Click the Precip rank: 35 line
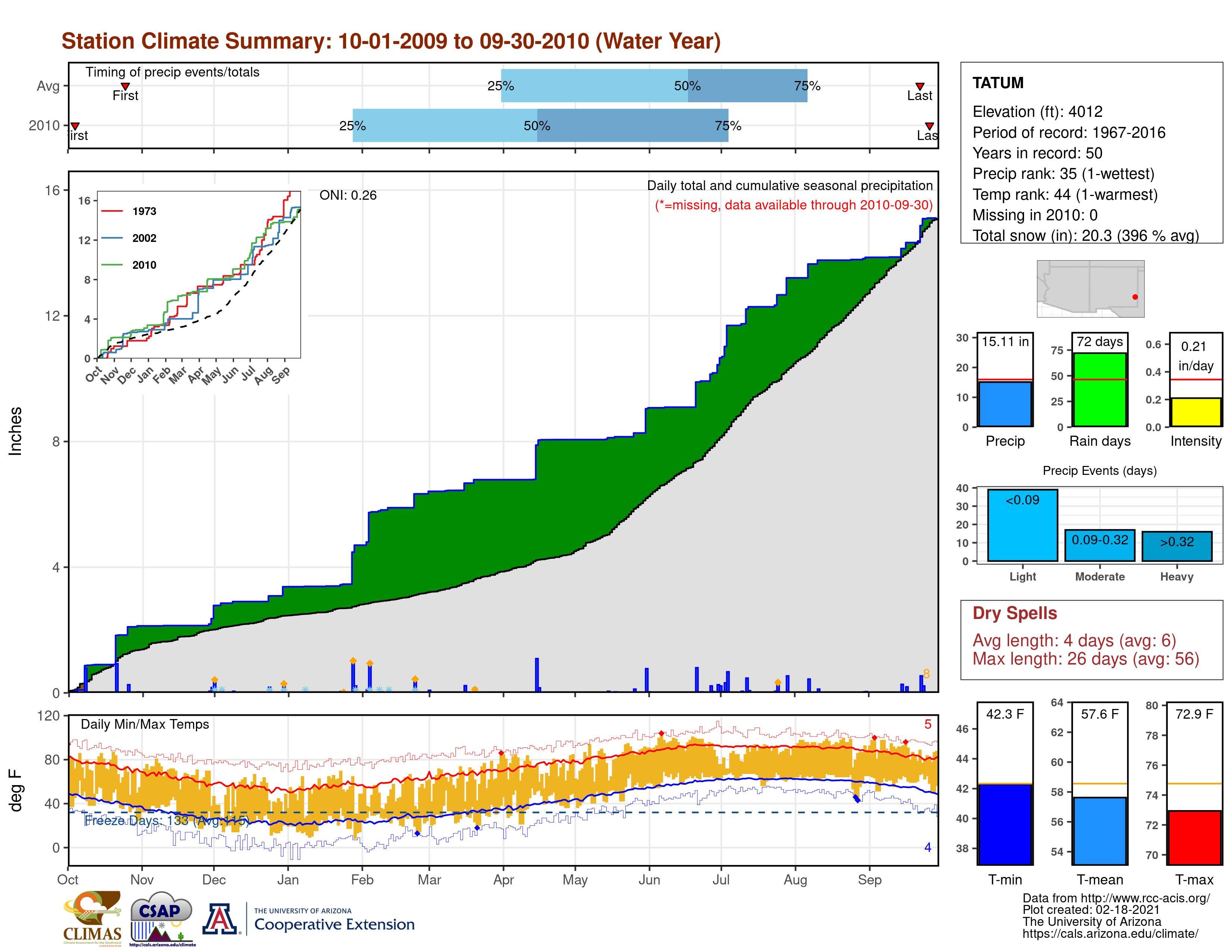Viewport: 1232px width, 952px height. click(x=1063, y=174)
